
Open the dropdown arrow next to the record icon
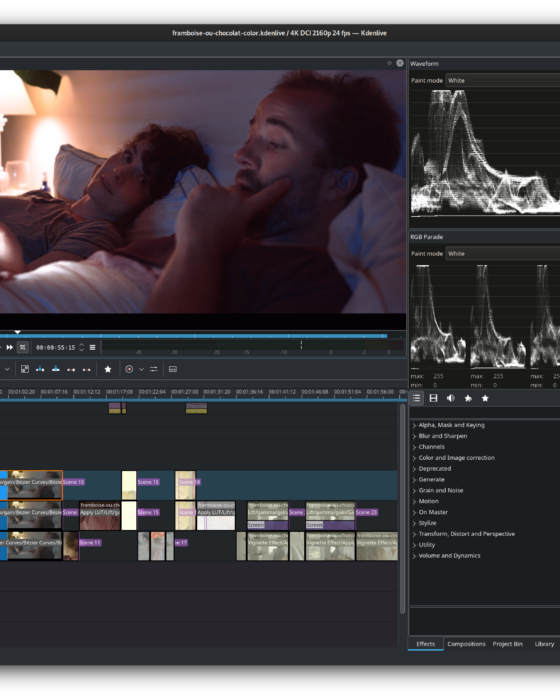[x=141, y=370]
